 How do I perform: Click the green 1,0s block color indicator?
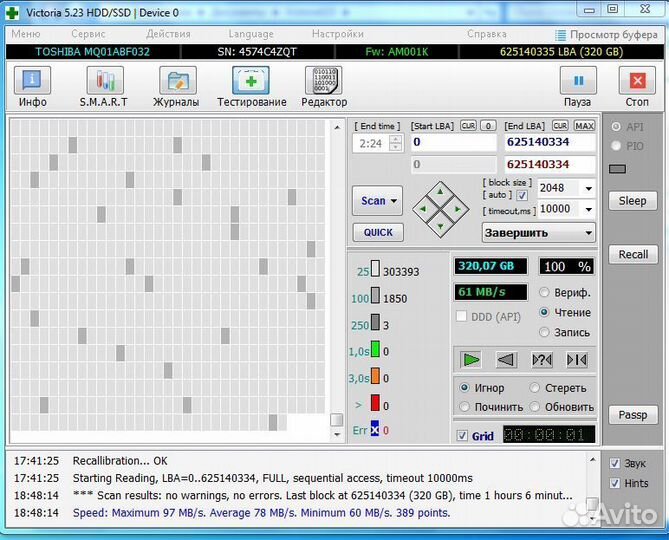(375, 349)
